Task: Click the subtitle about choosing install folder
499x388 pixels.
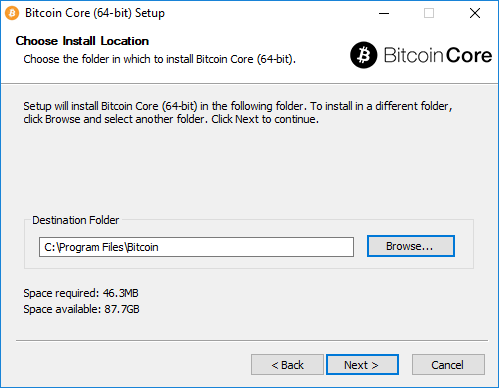Action: [160, 59]
